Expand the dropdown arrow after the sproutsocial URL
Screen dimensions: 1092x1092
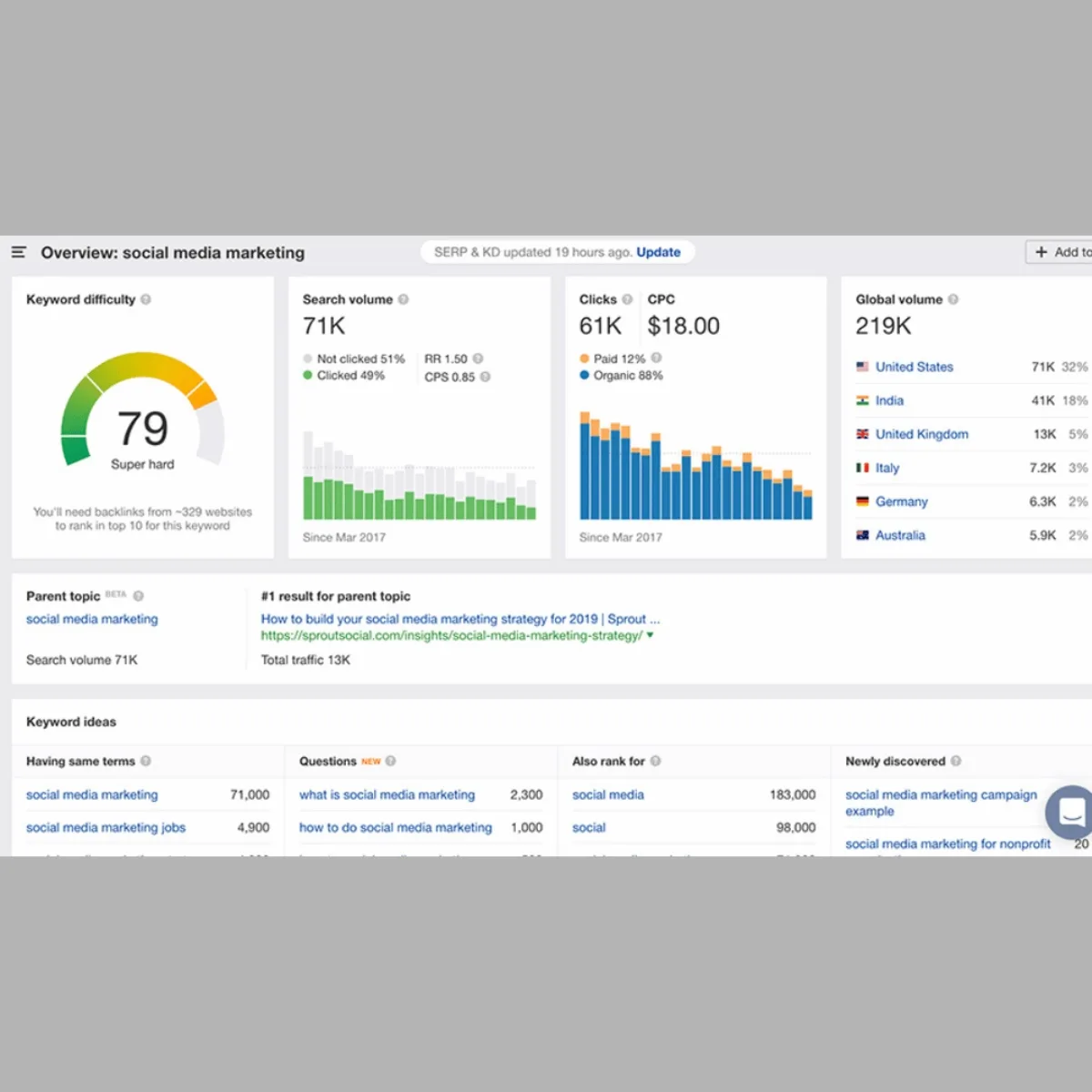pos(650,635)
